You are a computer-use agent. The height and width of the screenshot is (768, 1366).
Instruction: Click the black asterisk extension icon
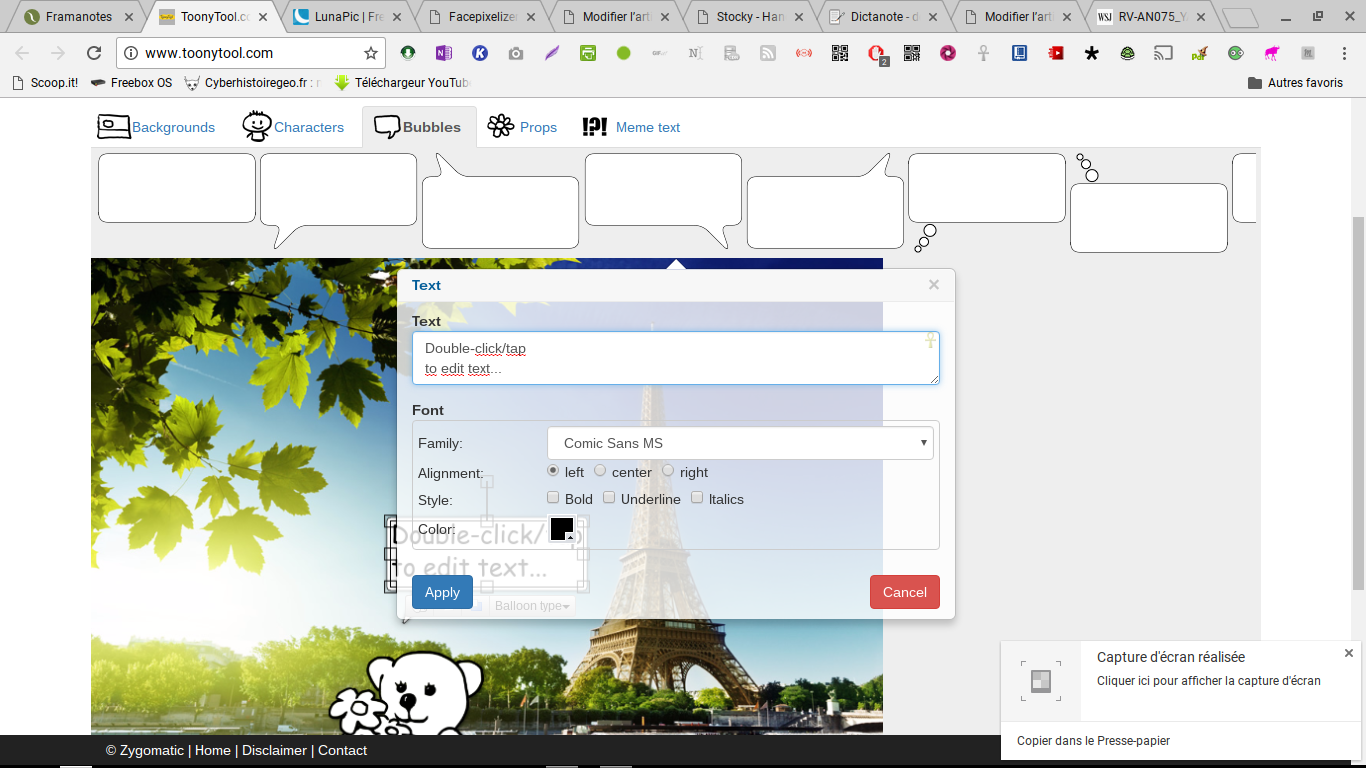point(1092,53)
